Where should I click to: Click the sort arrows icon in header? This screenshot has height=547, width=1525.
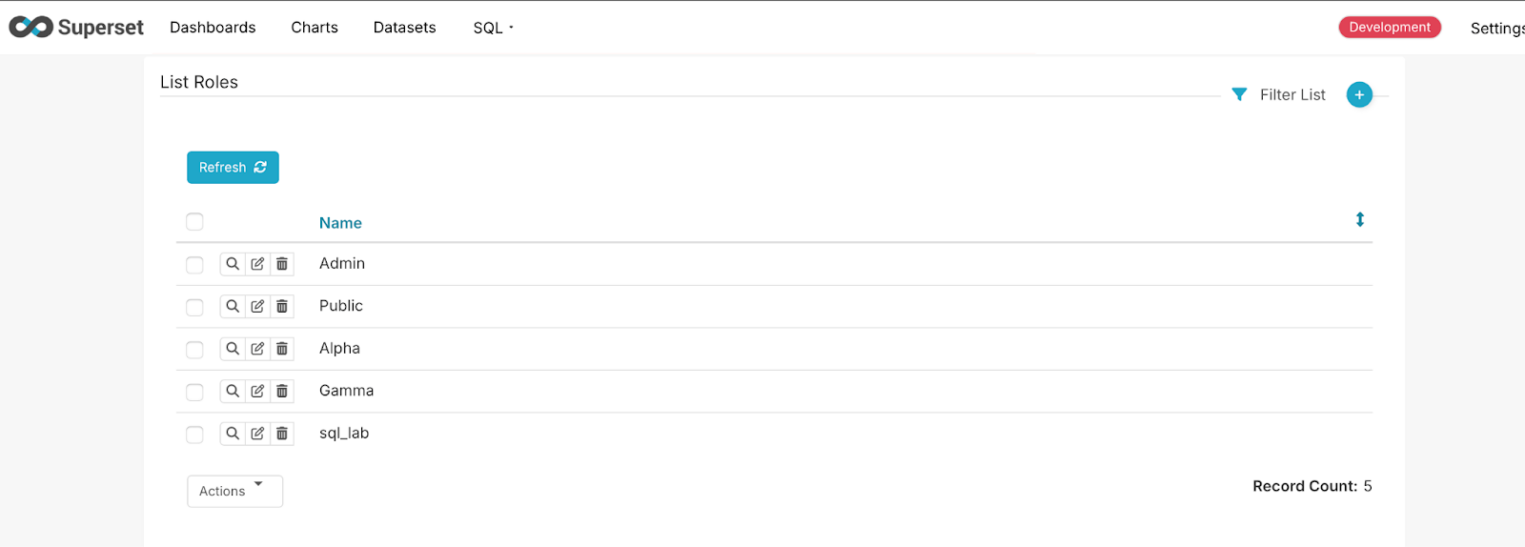(x=1359, y=220)
